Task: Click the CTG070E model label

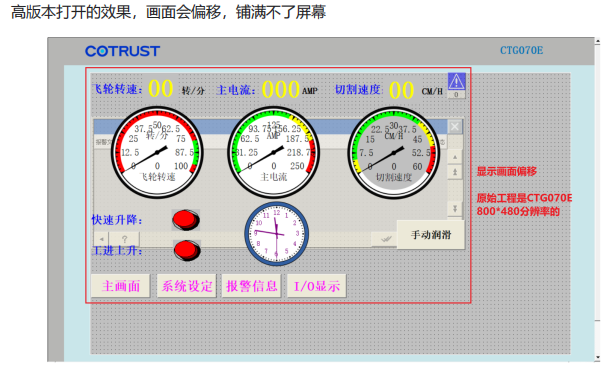Action: (x=521, y=50)
